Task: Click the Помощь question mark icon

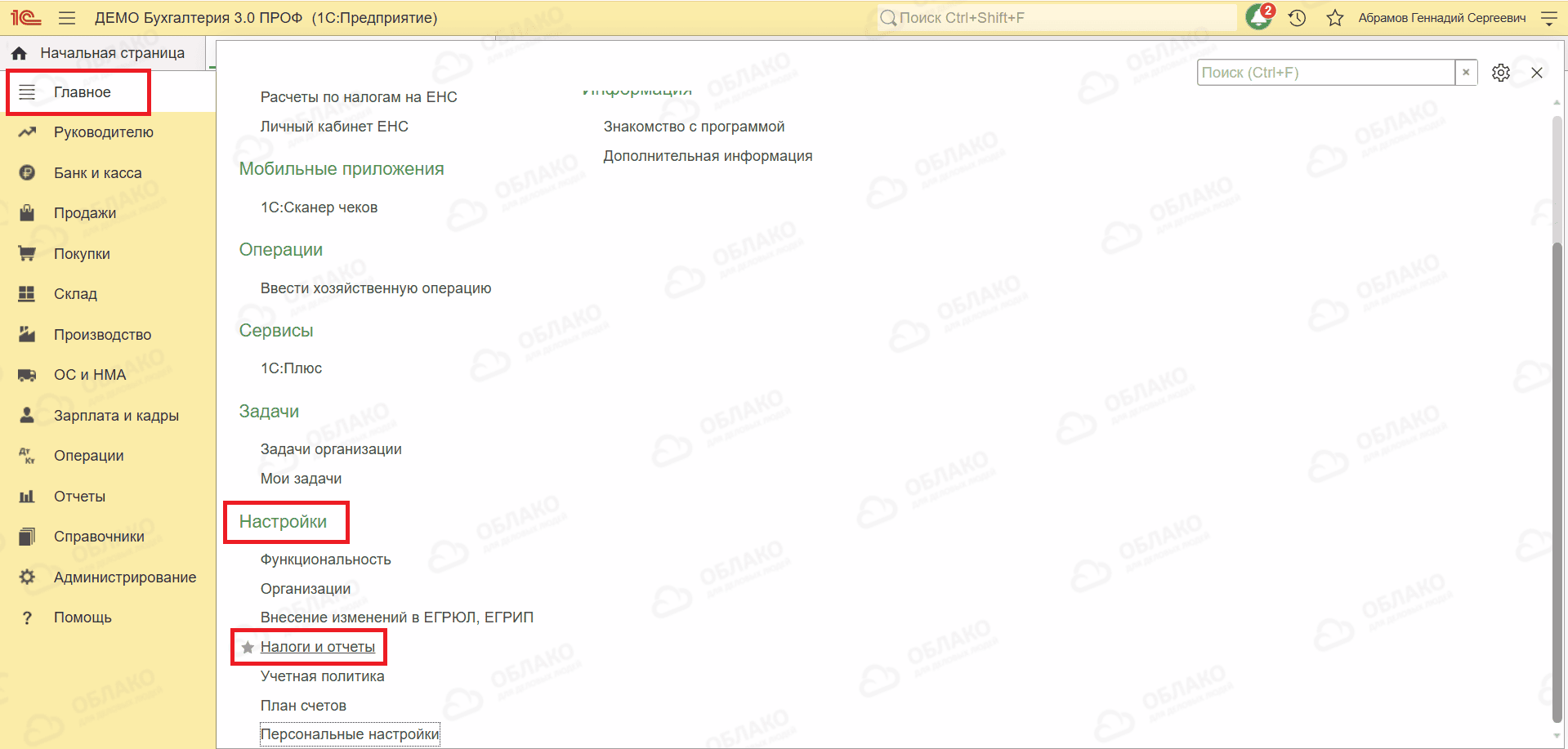Action: tap(27, 617)
